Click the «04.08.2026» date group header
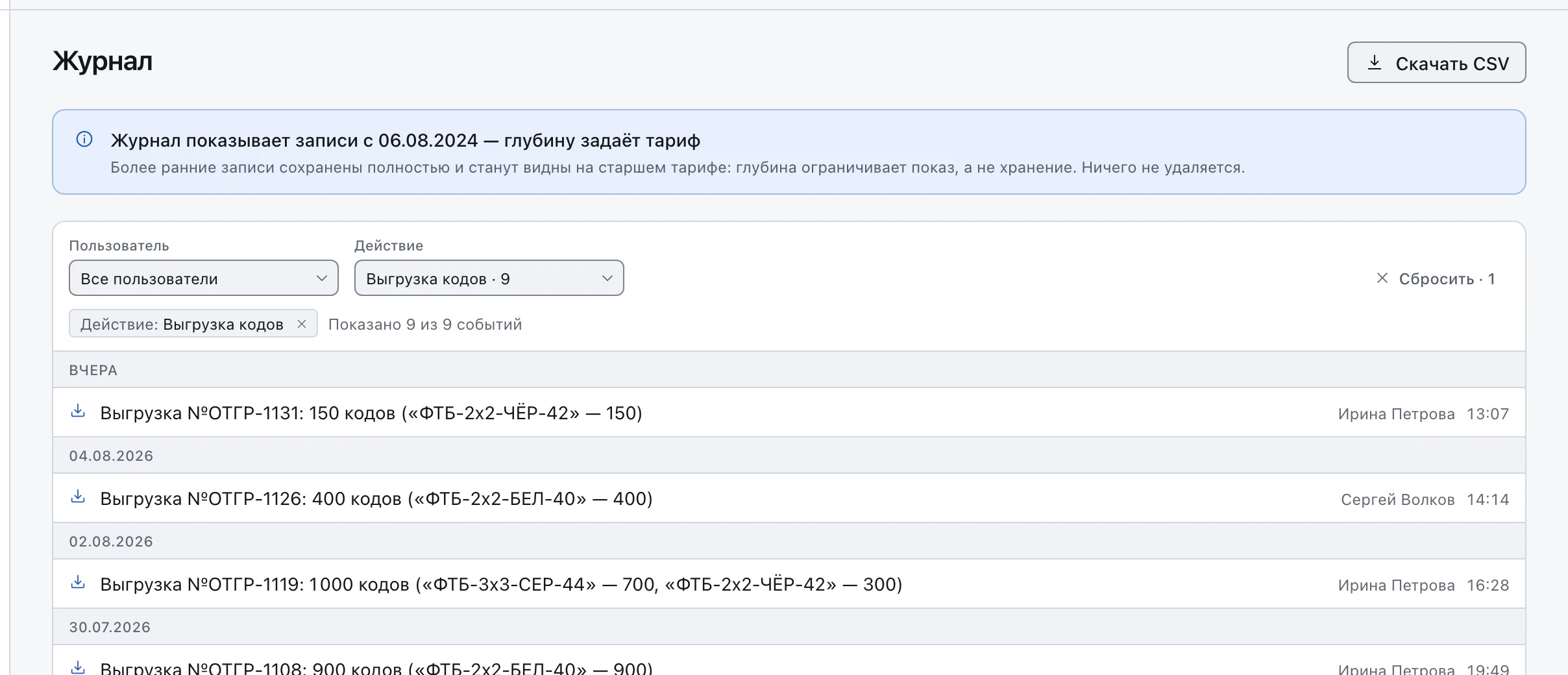Image resolution: width=1568 pixels, height=675 pixels. pyautogui.click(x=789, y=456)
